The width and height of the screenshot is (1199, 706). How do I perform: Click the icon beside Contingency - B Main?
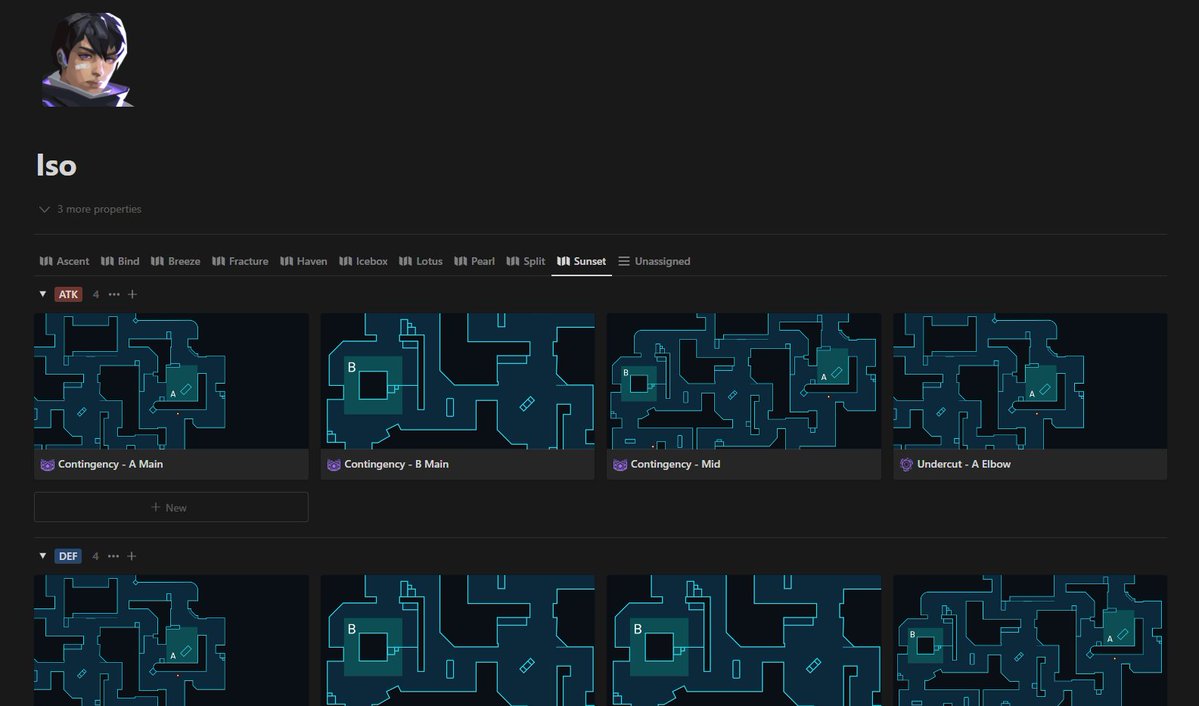tap(333, 464)
